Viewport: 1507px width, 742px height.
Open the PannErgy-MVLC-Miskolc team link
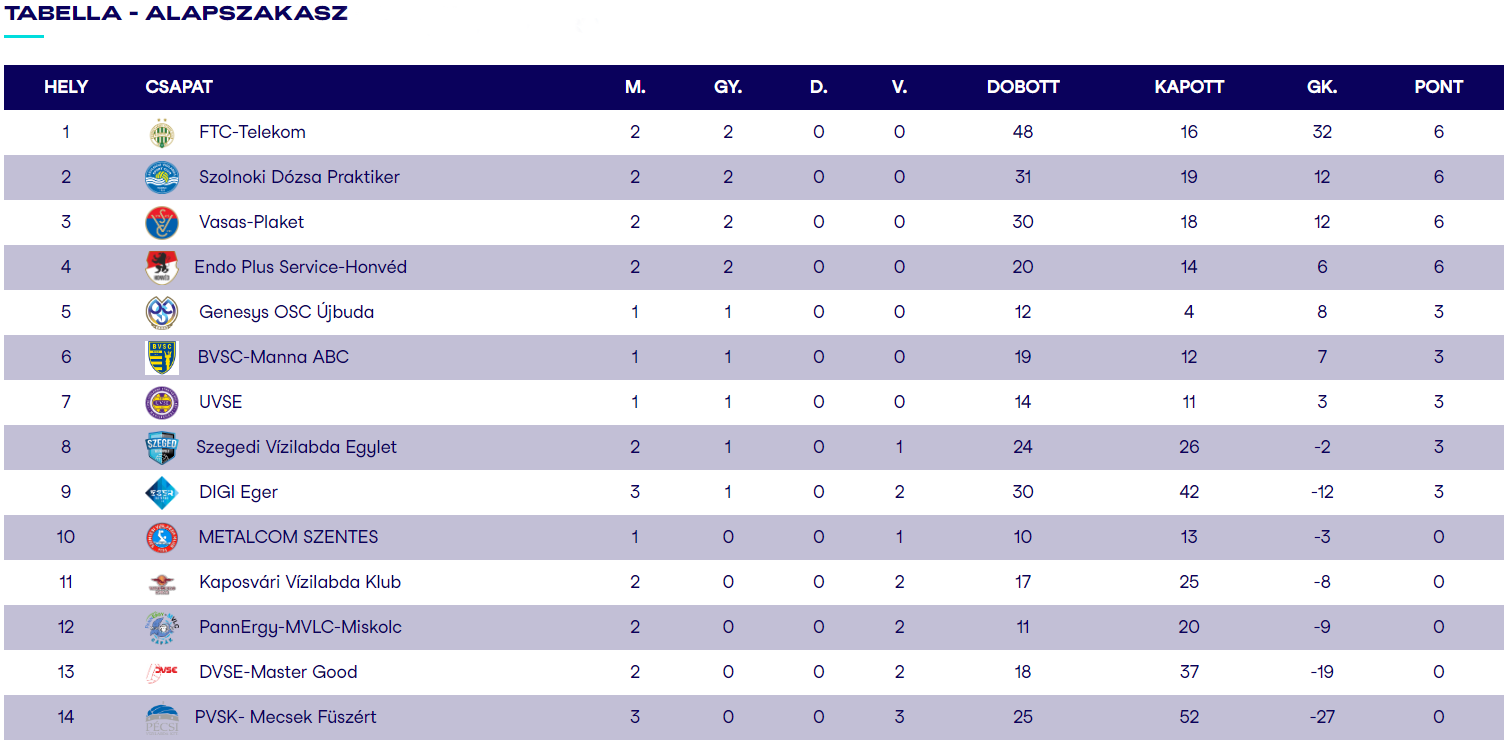point(300,627)
